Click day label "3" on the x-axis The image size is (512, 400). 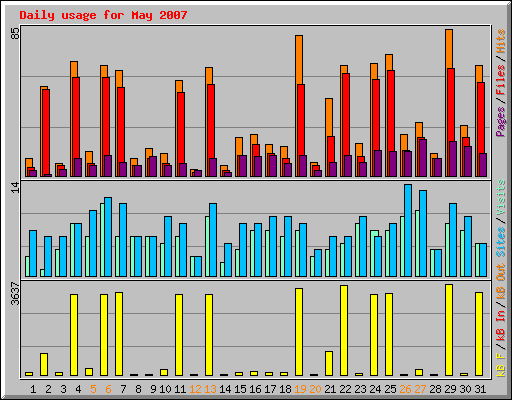pyautogui.click(x=63, y=389)
